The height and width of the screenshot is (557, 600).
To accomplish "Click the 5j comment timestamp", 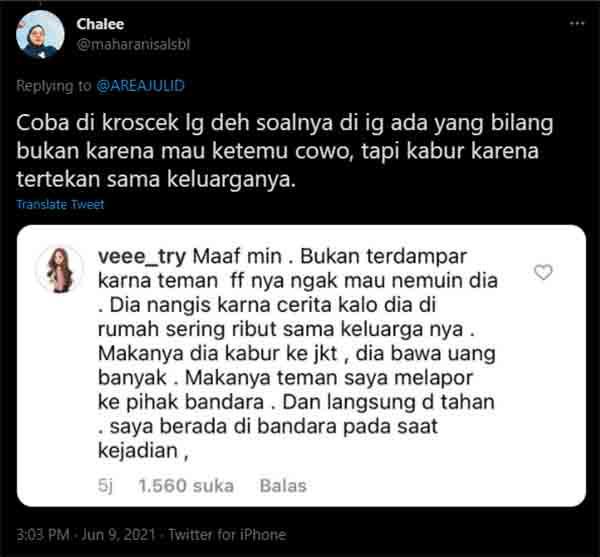I will pos(105,486).
